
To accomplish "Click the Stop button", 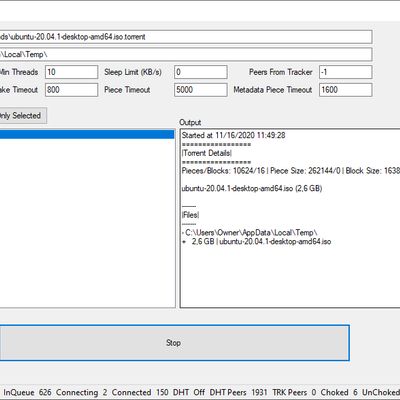I will [x=174, y=343].
